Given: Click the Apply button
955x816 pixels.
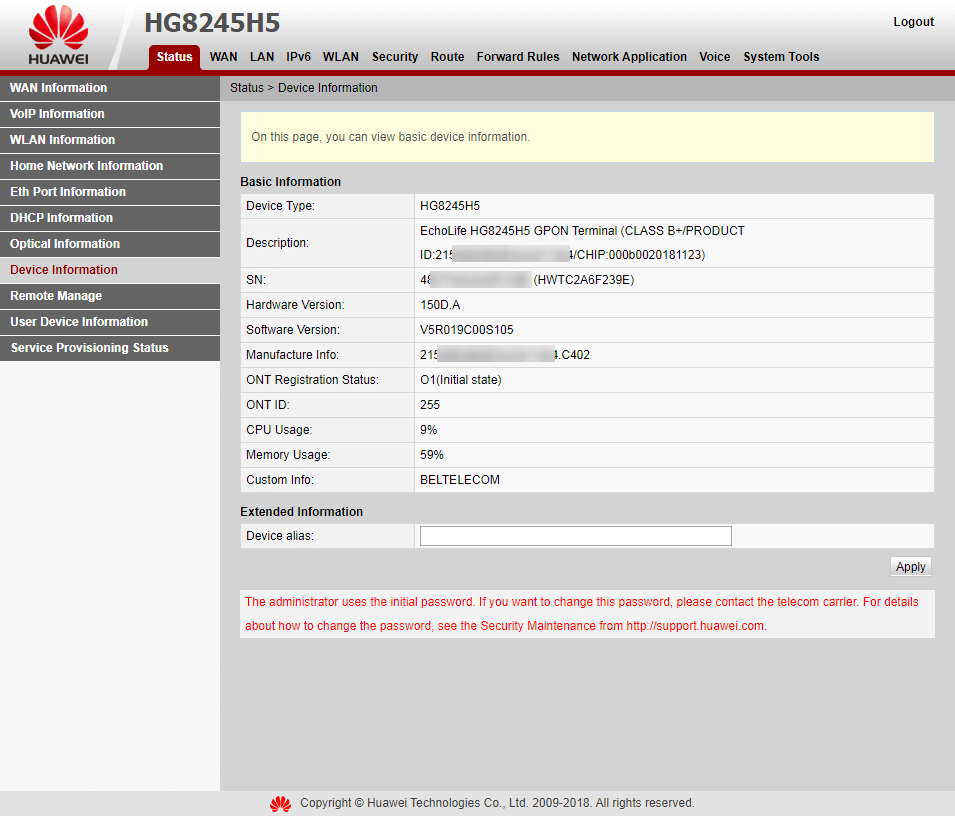Looking at the screenshot, I should pyautogui.click(x=910, y=566).
